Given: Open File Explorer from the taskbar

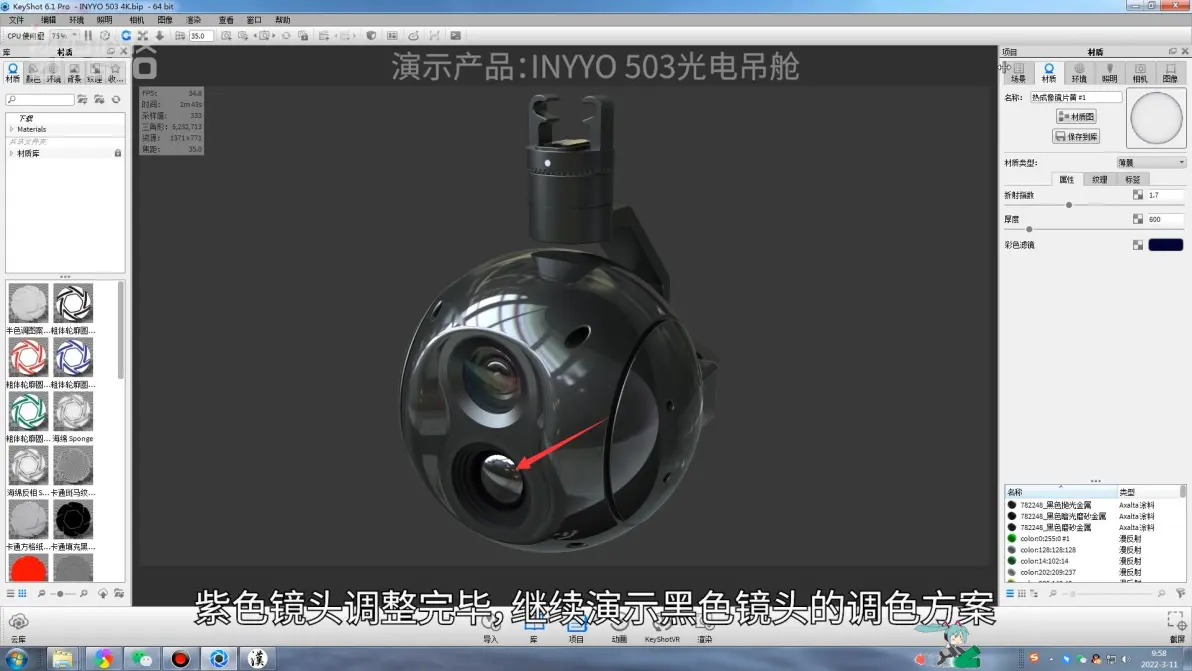Looking at the screenshot, I should coord(62,658).
